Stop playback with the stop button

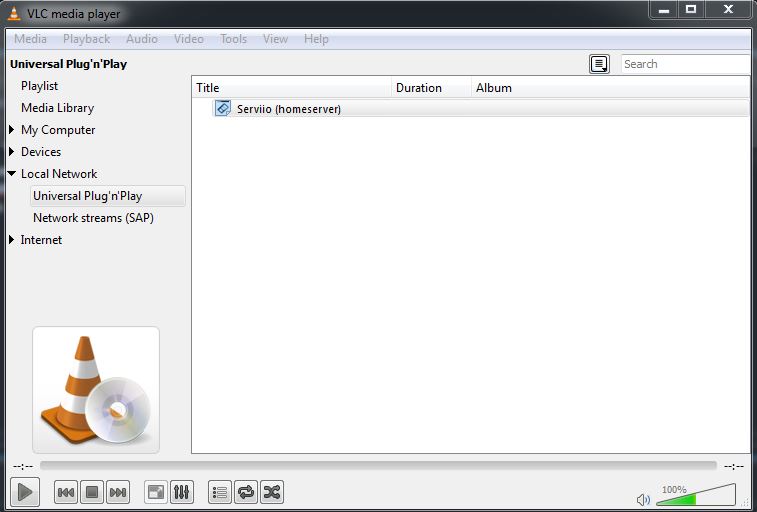[92, 492]
